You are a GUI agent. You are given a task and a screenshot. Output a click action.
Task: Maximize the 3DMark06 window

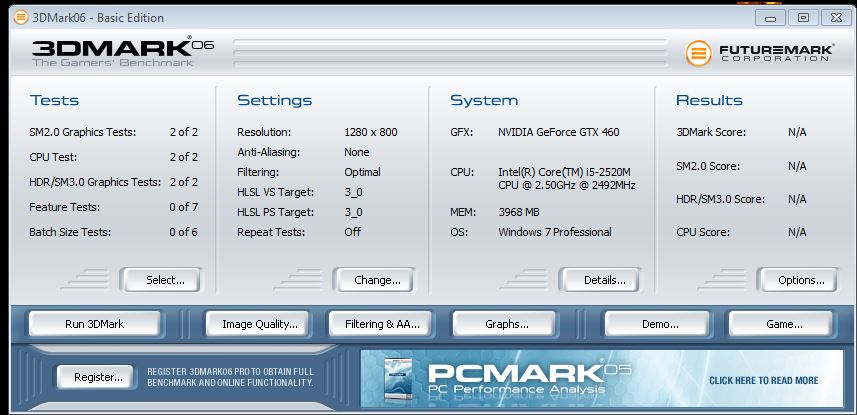(x=803, y=17)
